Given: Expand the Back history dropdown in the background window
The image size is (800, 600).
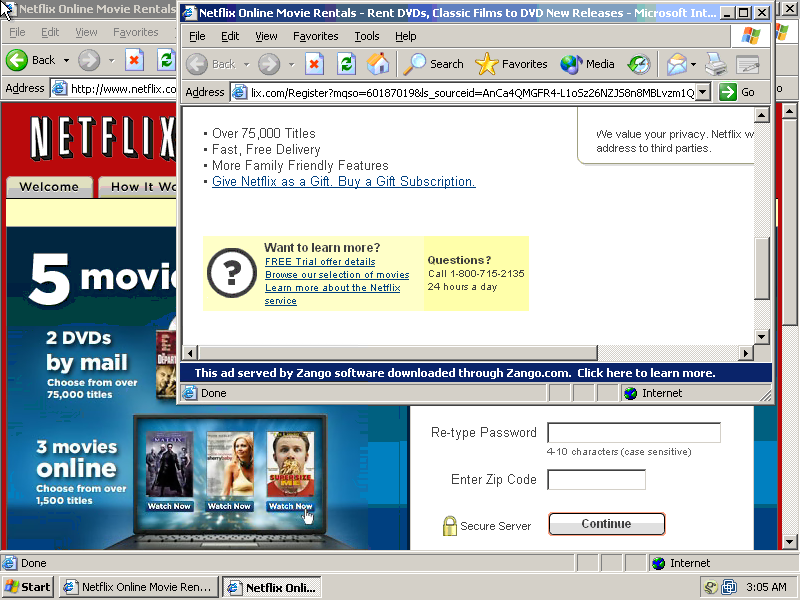Looking at the screenshot, I should [66, 60].
